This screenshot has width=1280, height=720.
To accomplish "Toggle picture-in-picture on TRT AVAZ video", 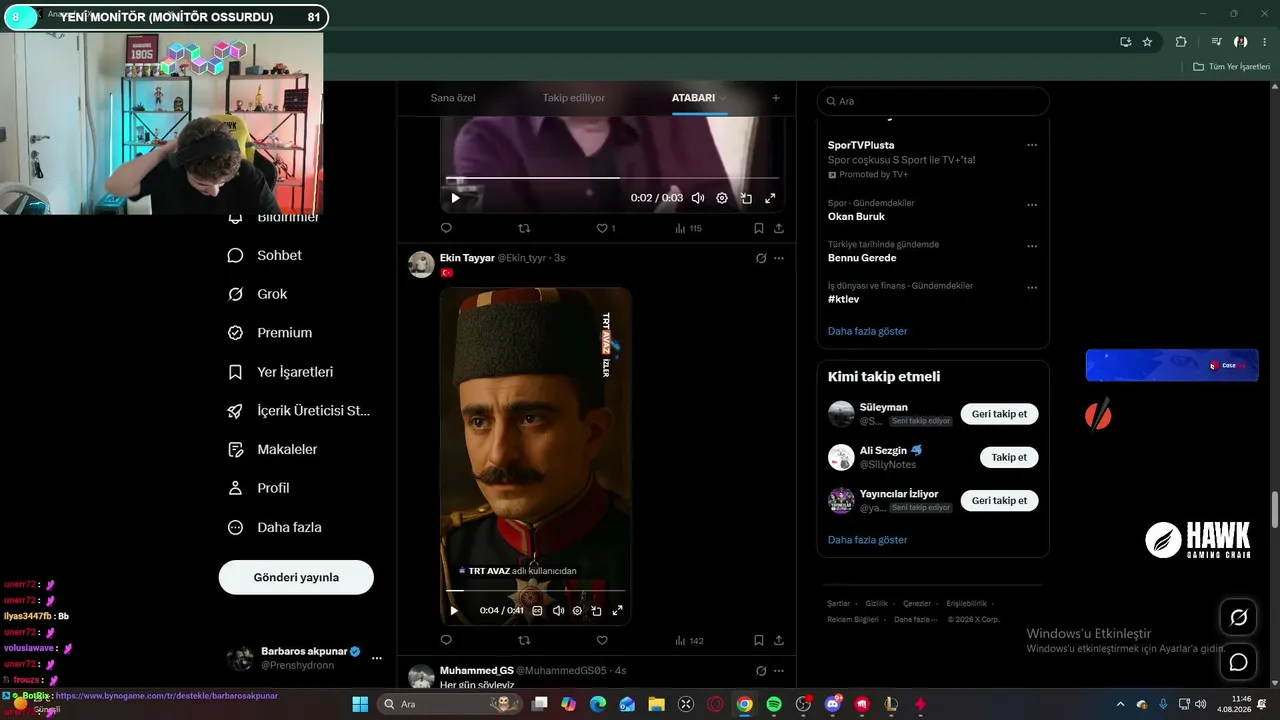I will point(596,610).
